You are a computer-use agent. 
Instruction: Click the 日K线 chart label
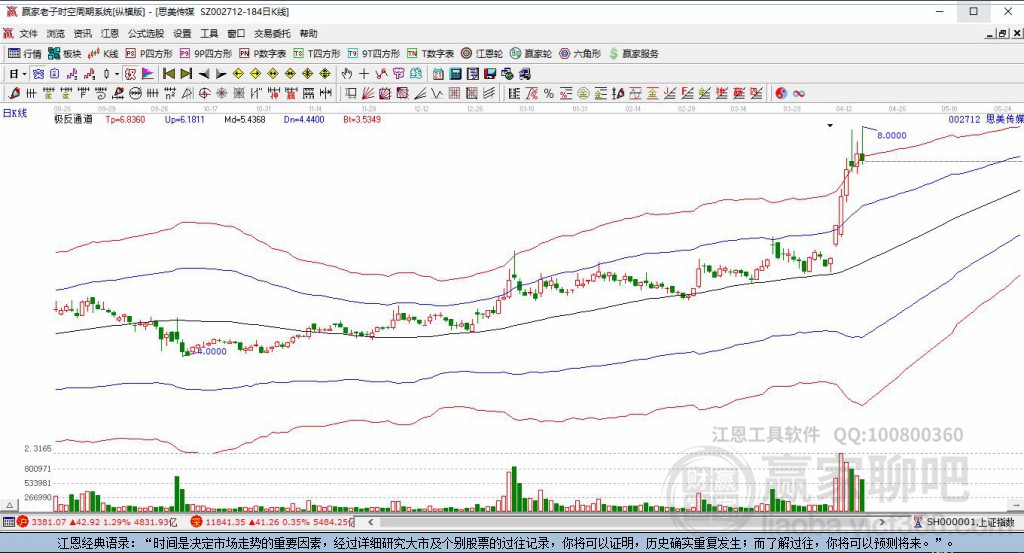15,113
